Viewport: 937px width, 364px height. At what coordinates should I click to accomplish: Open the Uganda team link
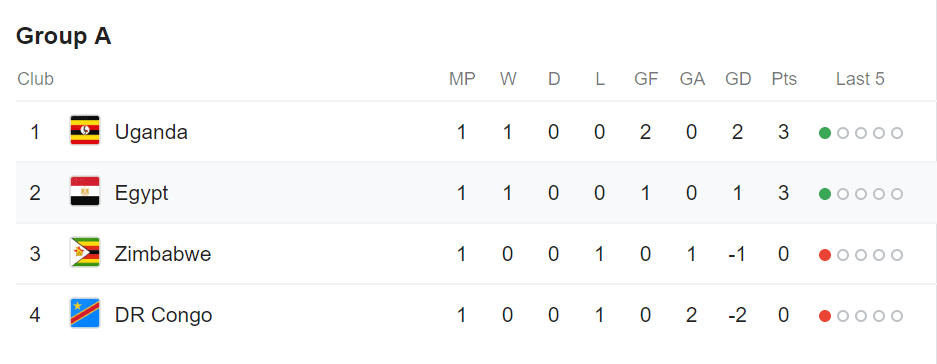coord(151,132)
